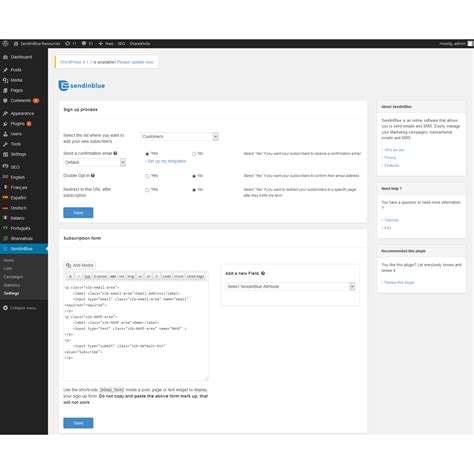Go to SendinBlue Campaigns submenu

click(x=13, y=277)
